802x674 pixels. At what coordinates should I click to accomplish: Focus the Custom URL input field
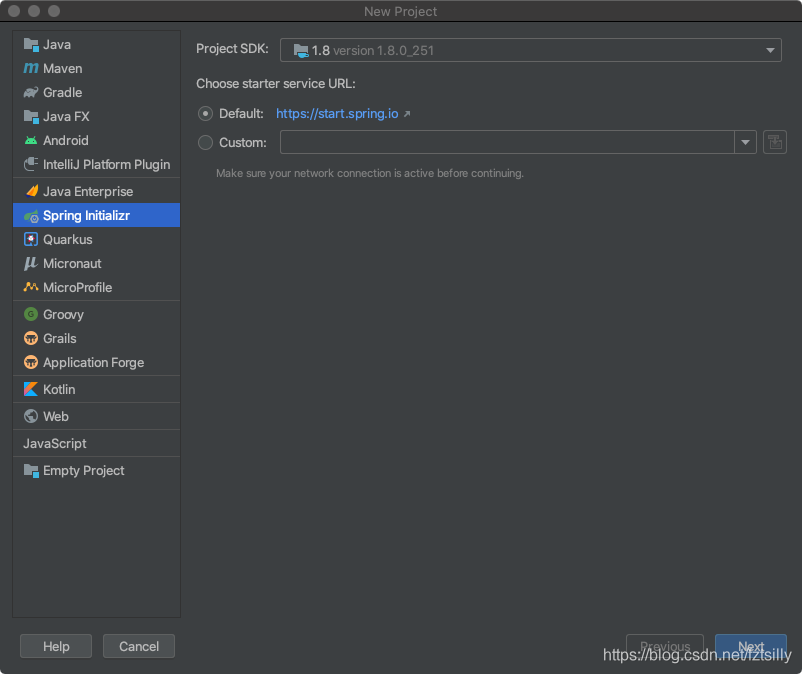point(507,142)
